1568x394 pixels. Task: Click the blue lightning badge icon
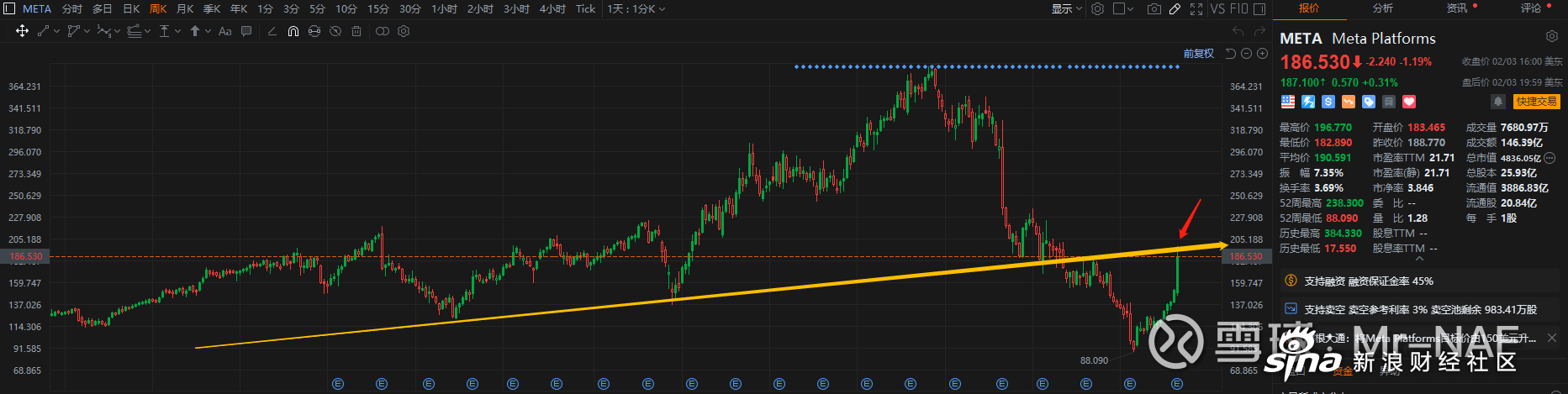click(1308, 102)
